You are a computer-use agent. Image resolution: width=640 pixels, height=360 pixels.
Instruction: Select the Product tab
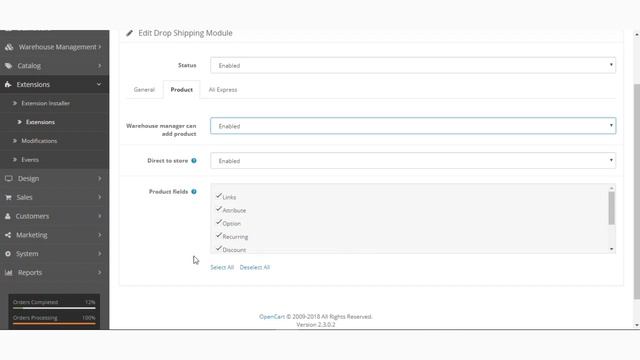(182, 89)
